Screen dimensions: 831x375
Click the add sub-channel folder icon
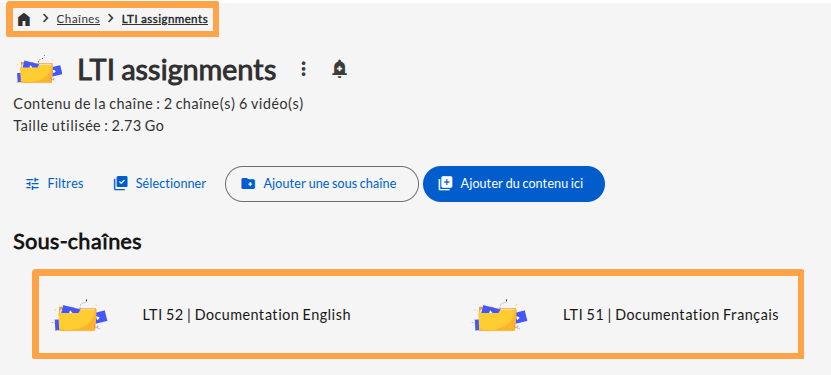coord(248,184)
